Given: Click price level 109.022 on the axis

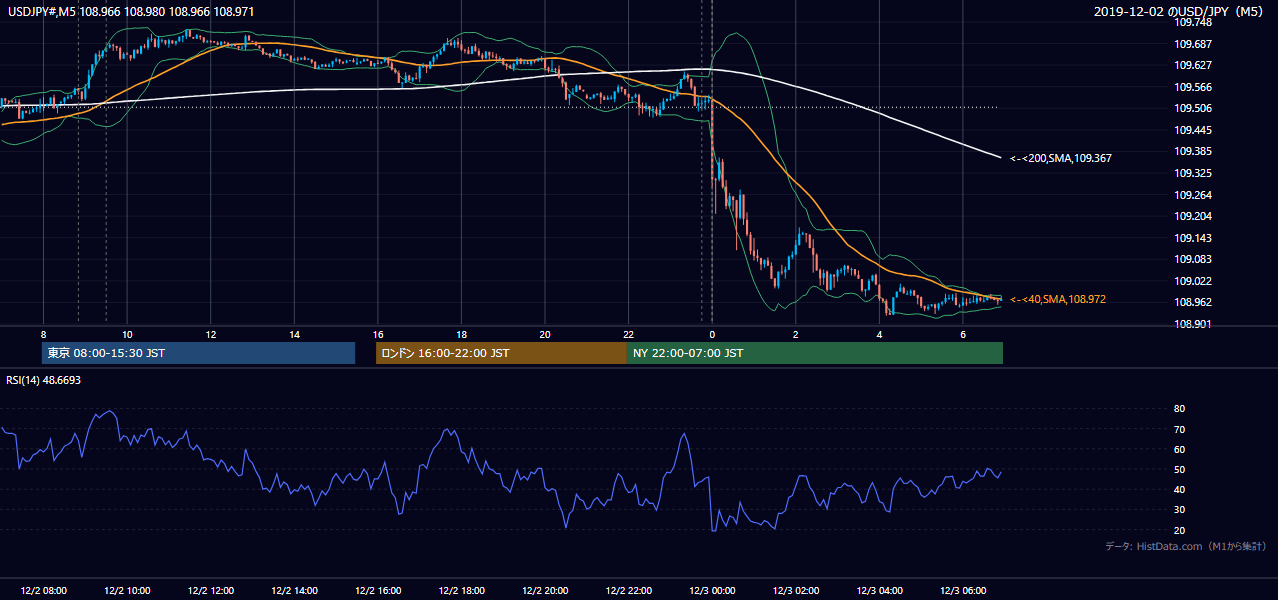Looking at the screenshot, I should 1193,281.
